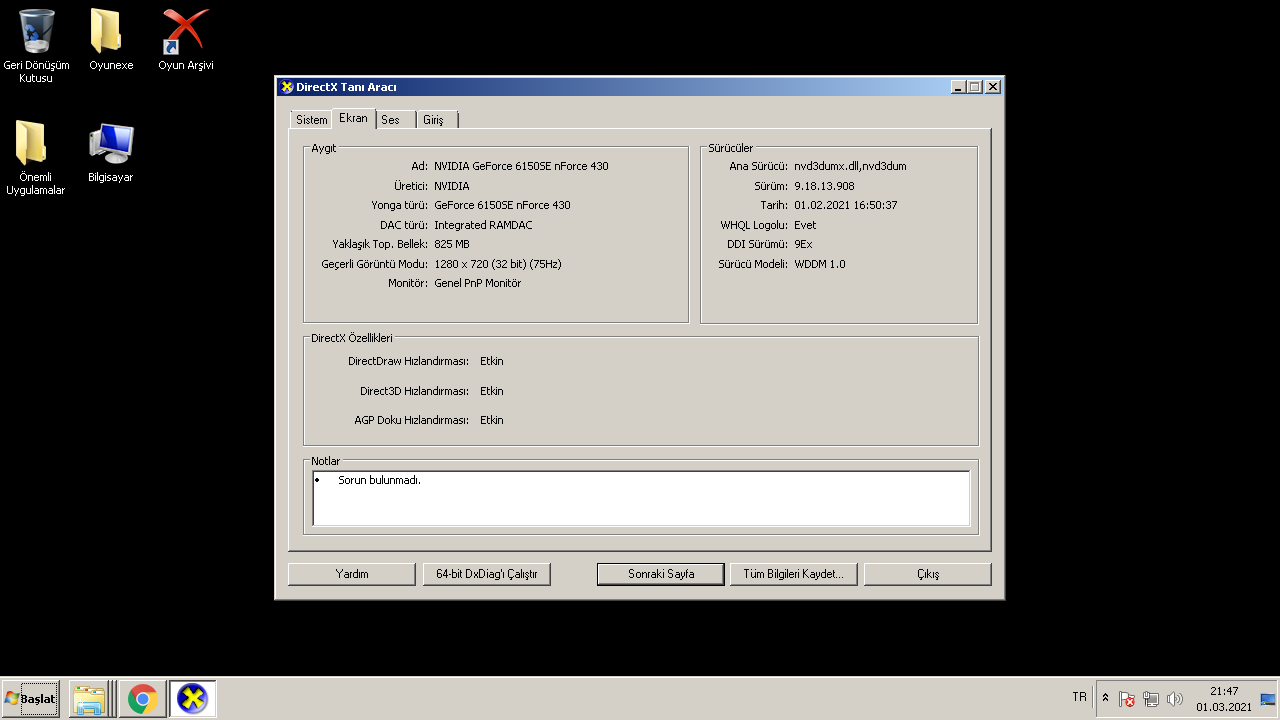The width and height of the screenshot is (1280, 720).
Task: Launch Google Chrome from the taskbar
Action: point(142,699)
